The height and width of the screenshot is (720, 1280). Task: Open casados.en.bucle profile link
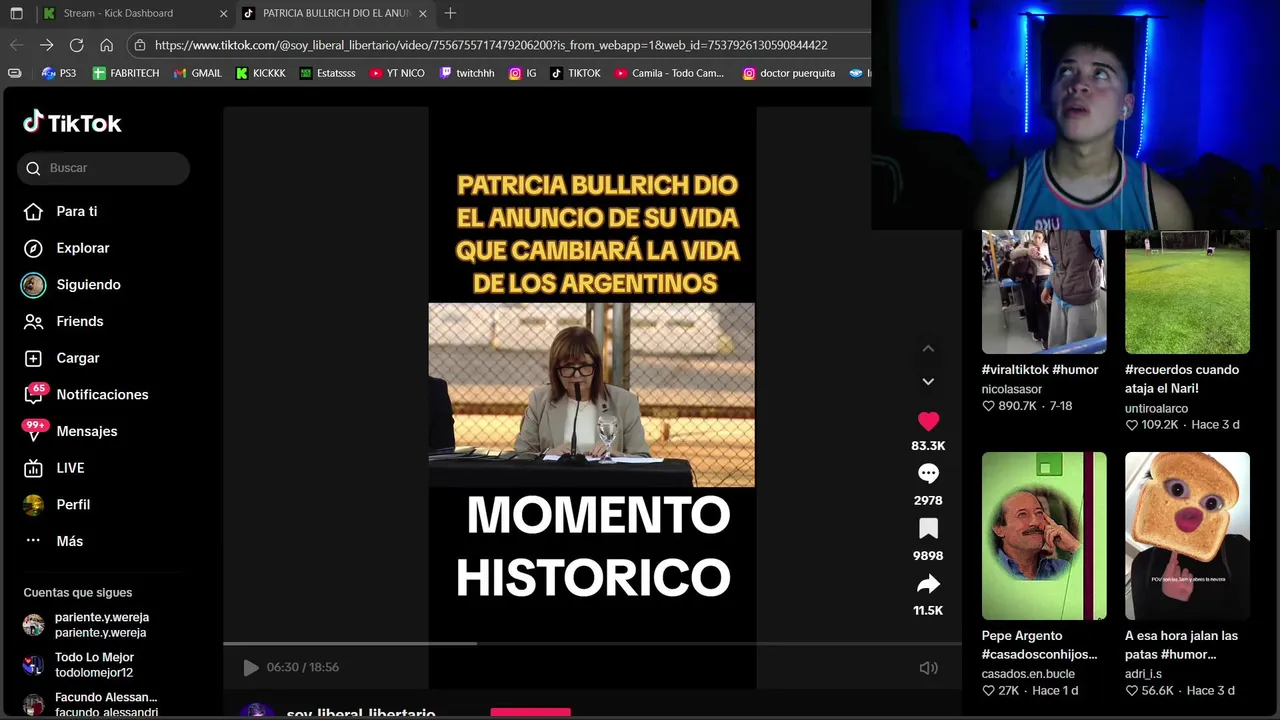click(1028, 674)
